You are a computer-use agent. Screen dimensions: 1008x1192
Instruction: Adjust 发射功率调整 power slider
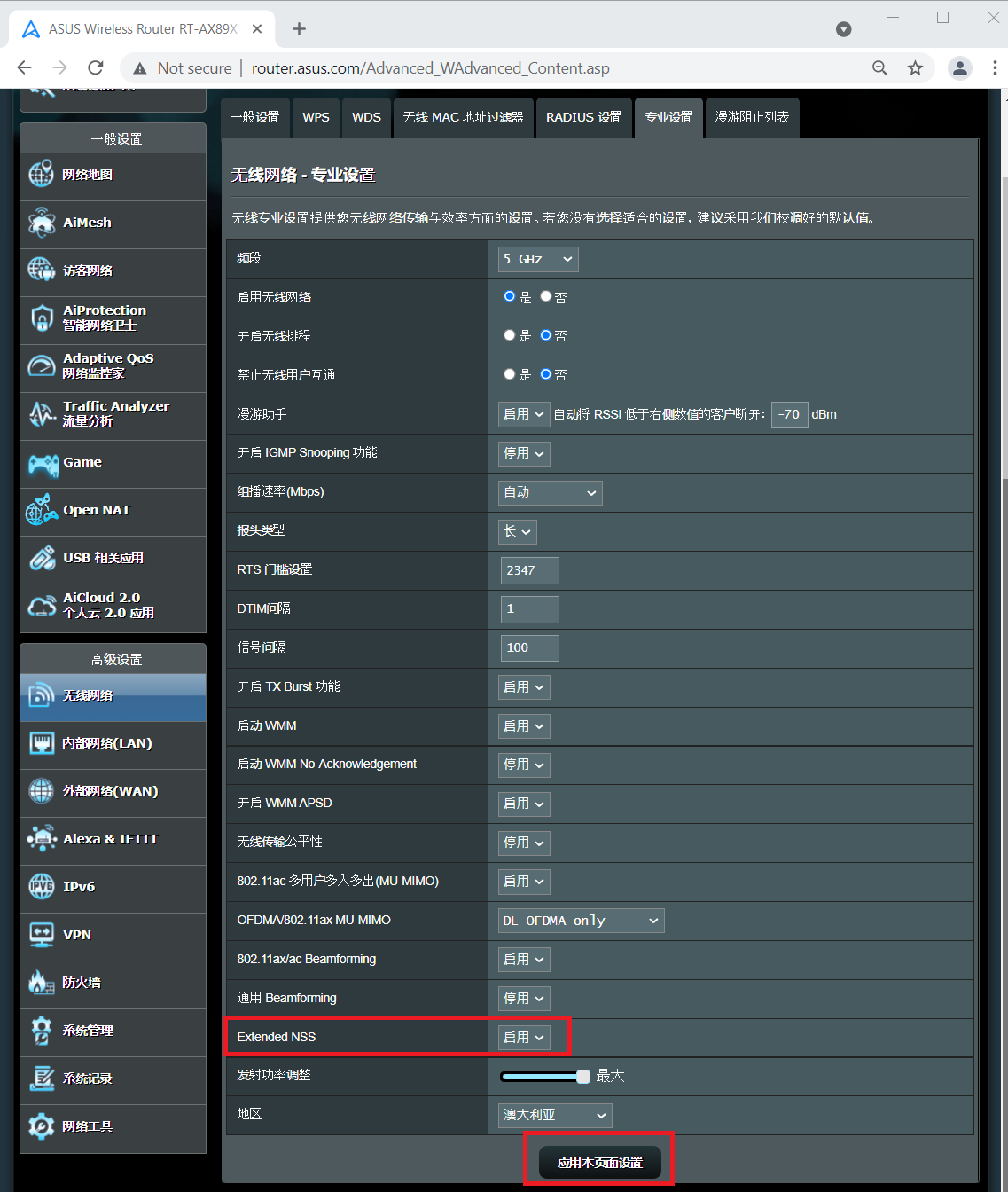pos(545,1077)
